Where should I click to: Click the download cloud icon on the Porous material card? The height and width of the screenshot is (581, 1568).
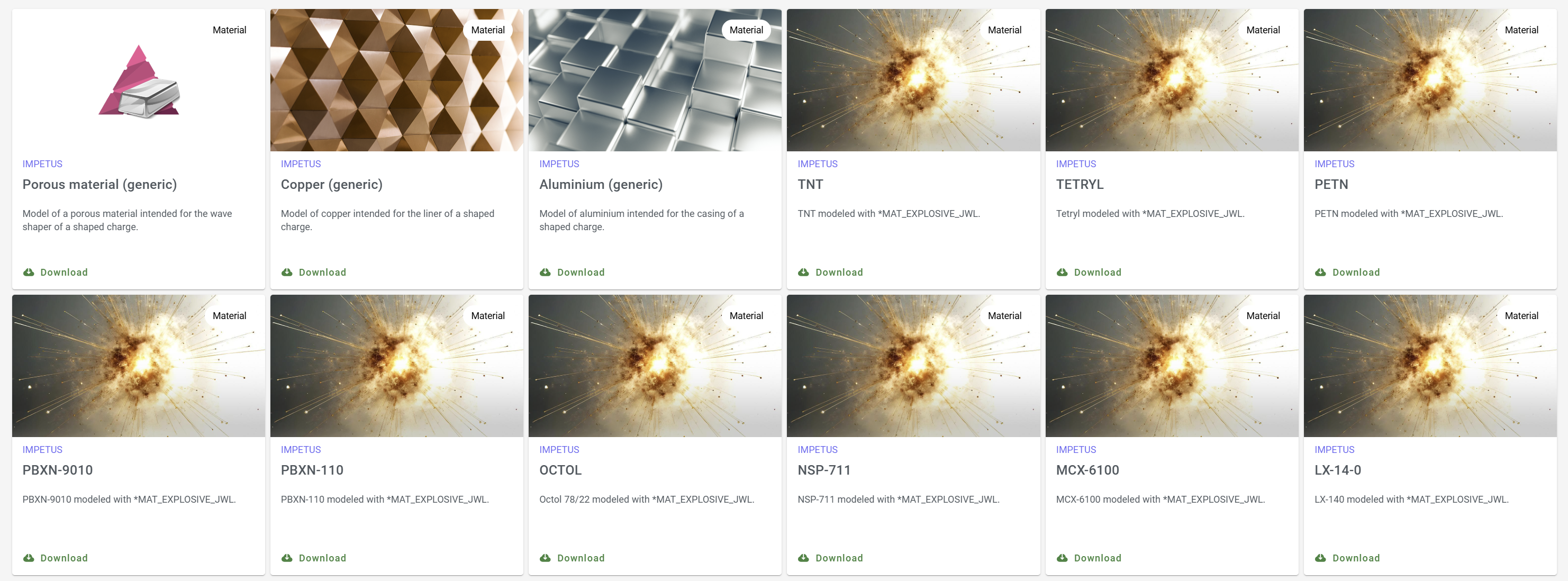point(29,272)
